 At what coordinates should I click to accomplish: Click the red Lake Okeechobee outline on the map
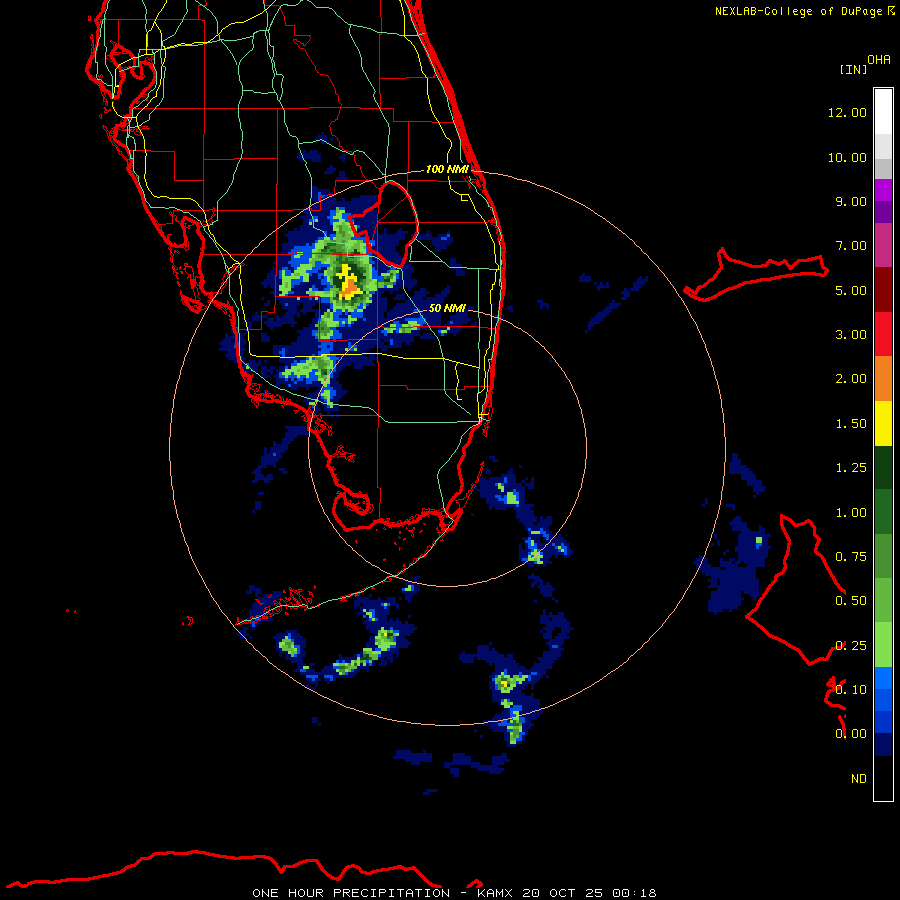coord(384,224)
